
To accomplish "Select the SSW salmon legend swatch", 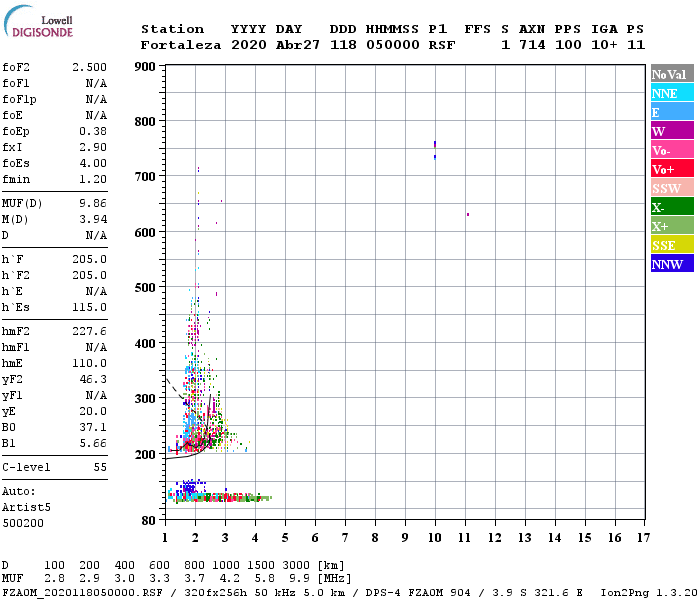I will click(x=672, y=188).
